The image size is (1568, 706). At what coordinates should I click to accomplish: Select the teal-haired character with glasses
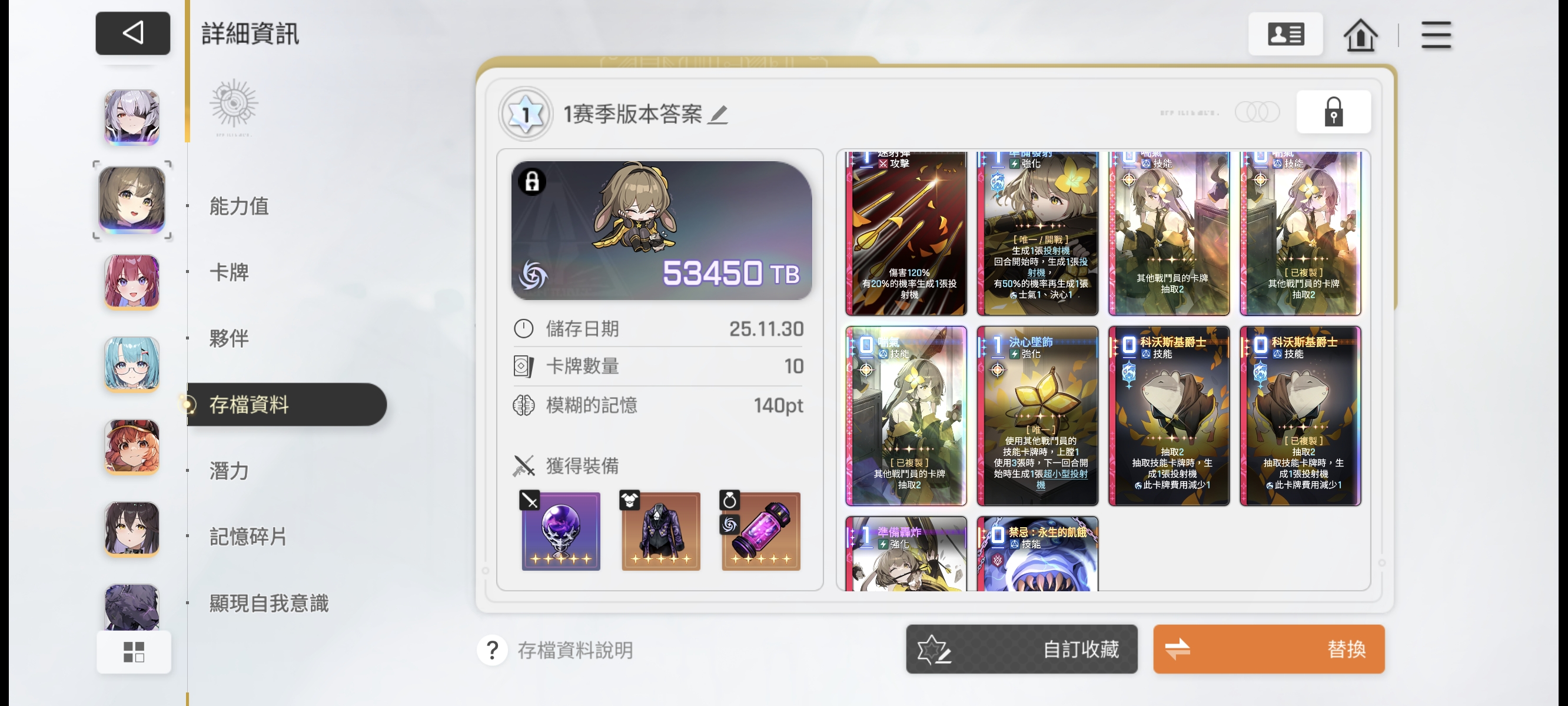[132, 364]
